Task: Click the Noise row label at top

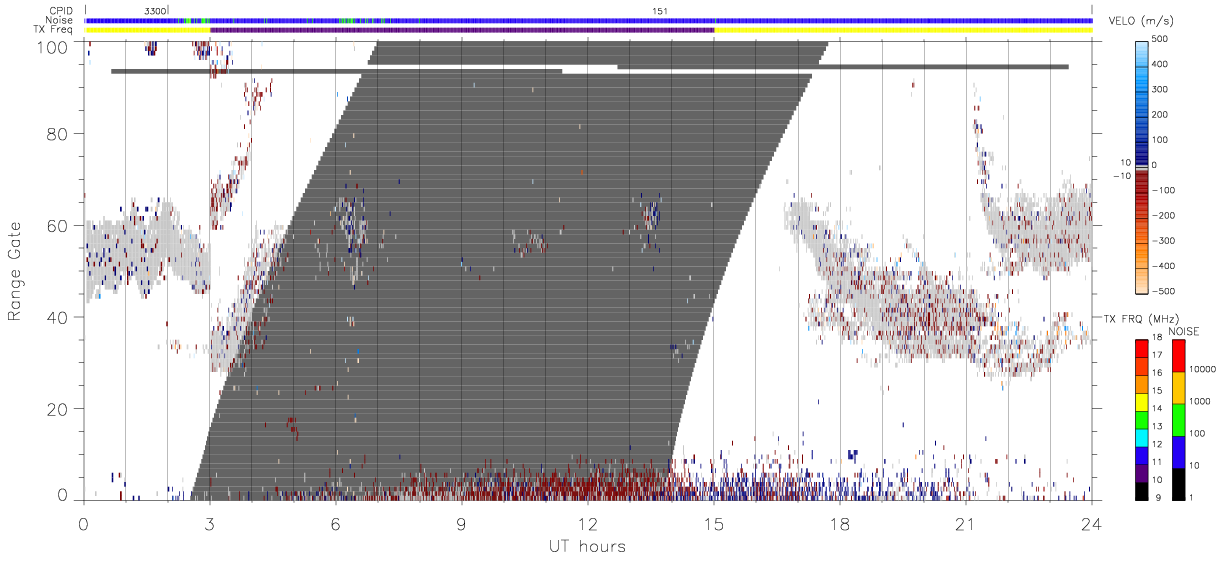Action: click(x=61, y=20)
